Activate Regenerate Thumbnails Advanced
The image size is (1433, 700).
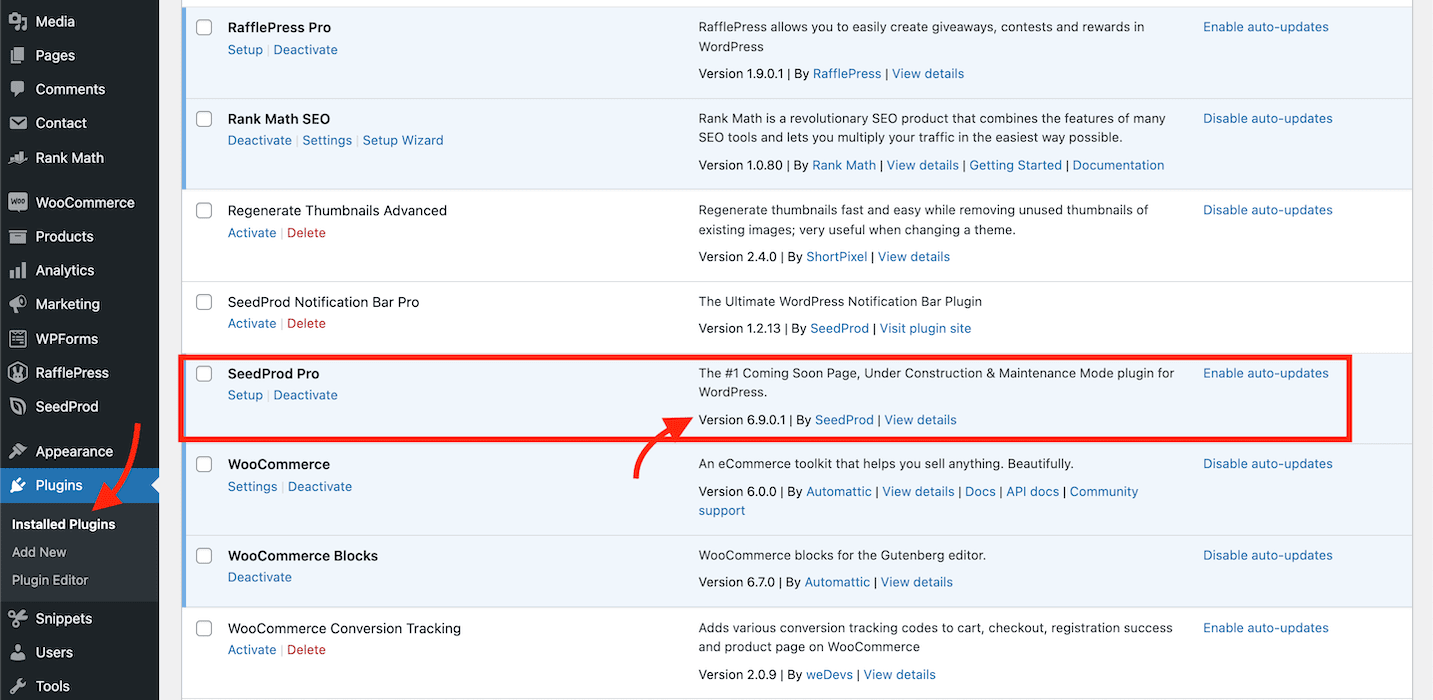click(252, 233)
